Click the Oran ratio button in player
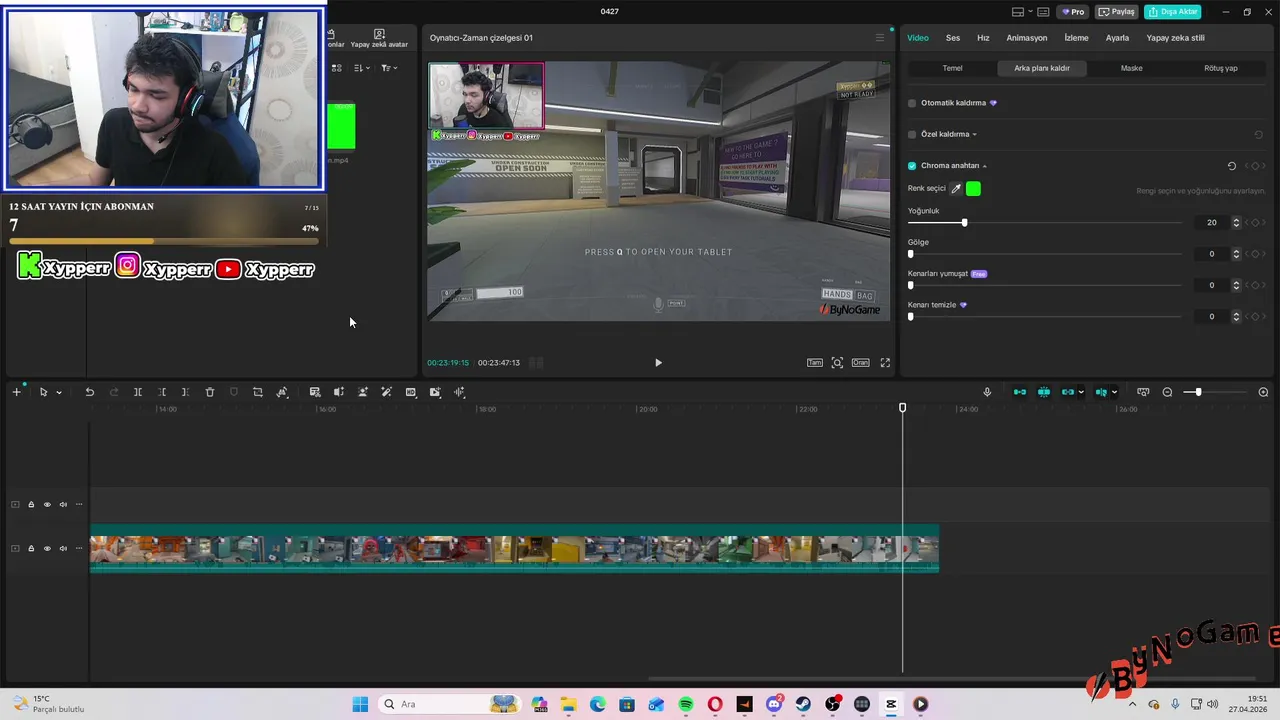 click(860, 363)
